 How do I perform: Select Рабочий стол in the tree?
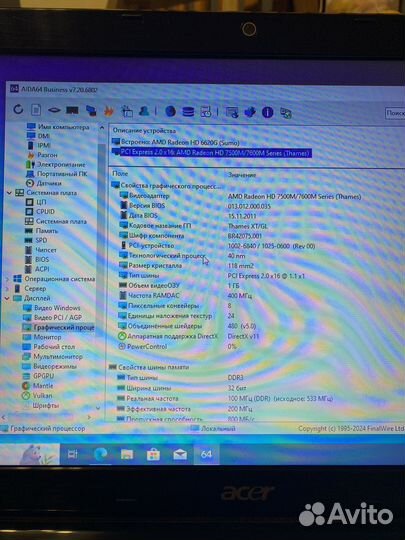pyautogui.click(x=54, y=347)
